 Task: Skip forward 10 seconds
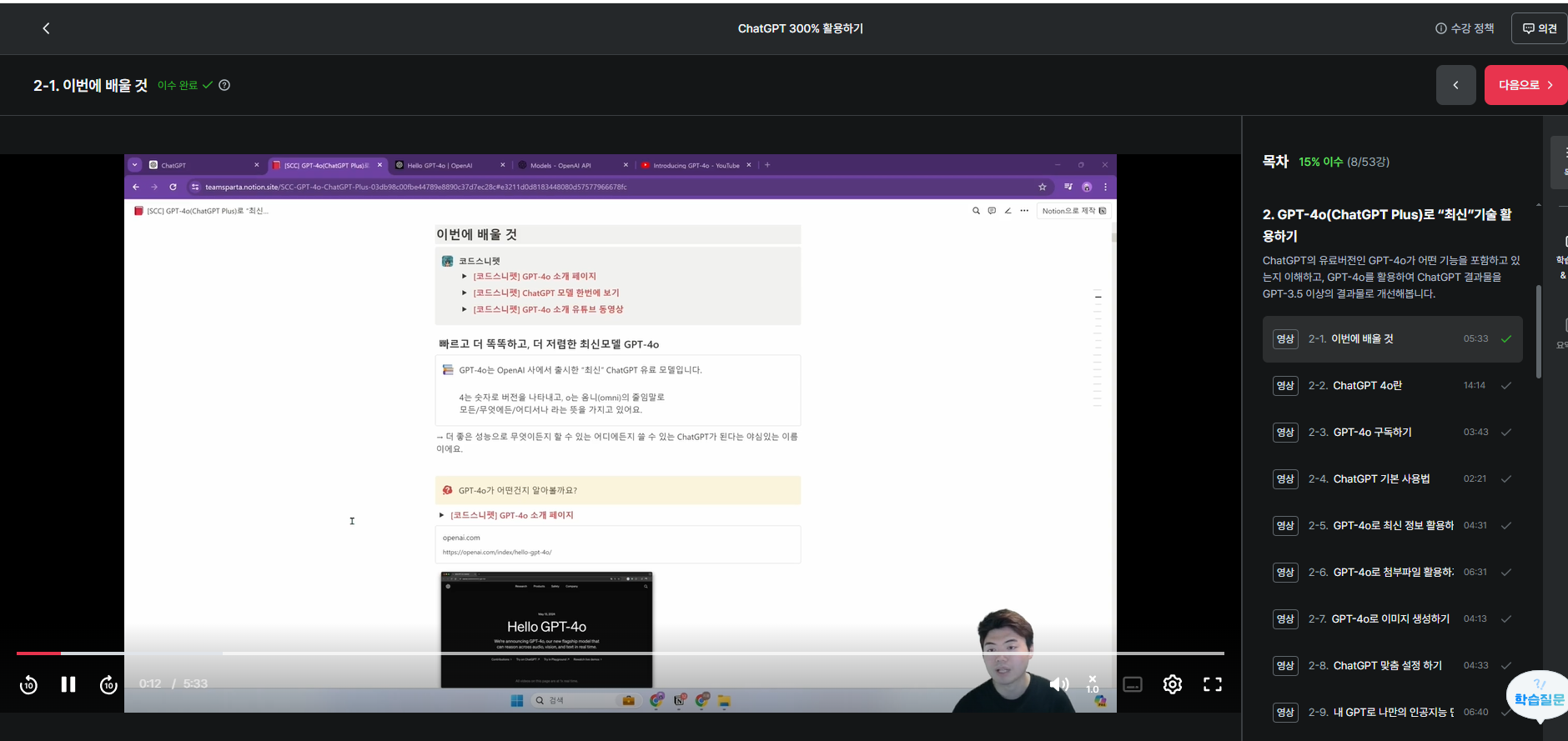tap(108, 684)
